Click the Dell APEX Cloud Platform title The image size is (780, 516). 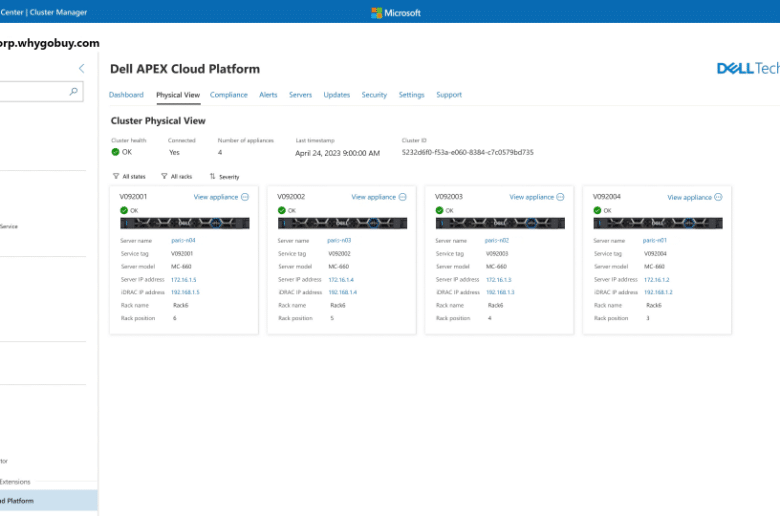[185, 69]
